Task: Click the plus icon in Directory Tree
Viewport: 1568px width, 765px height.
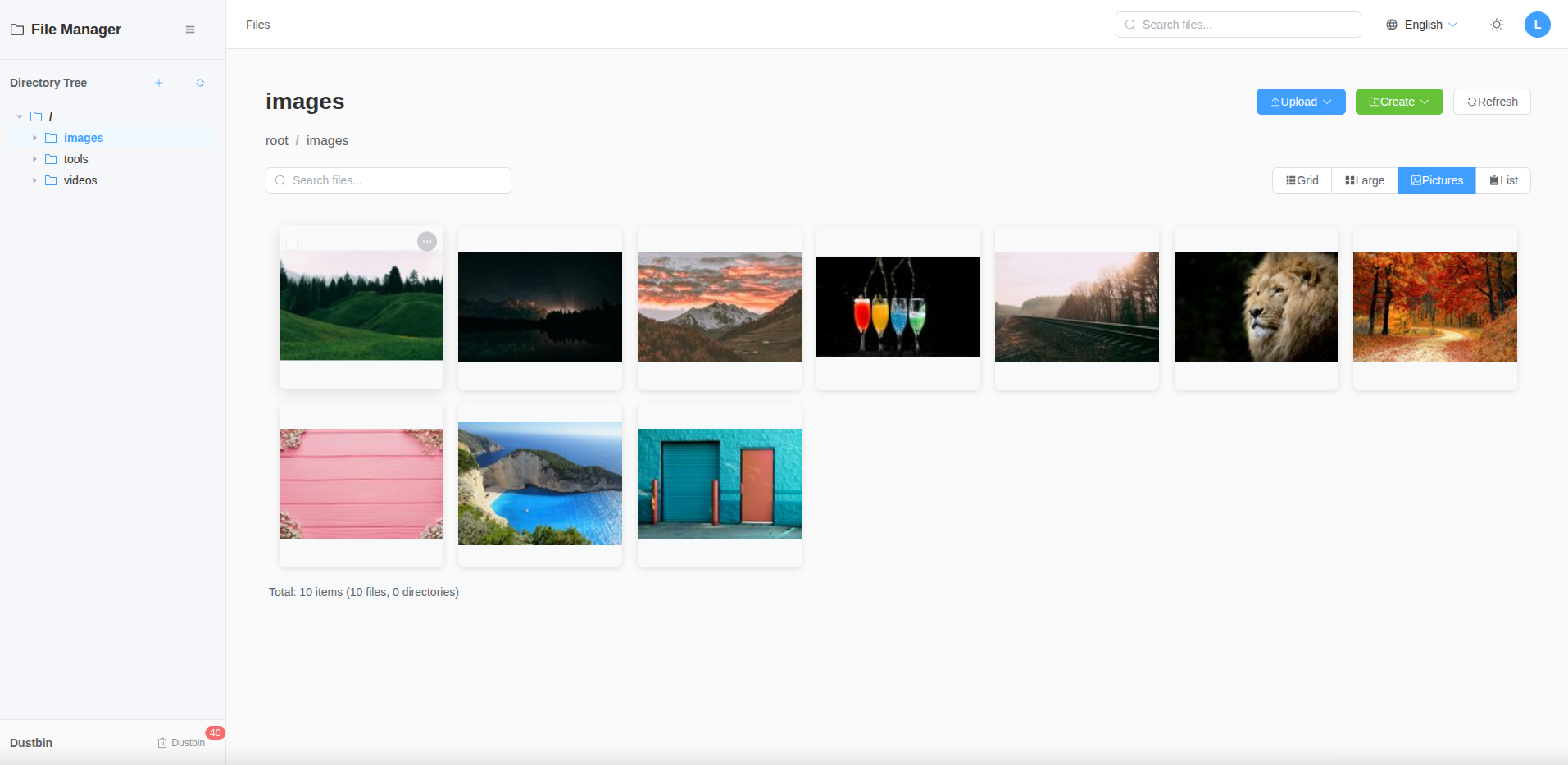Action: point(159,83)
